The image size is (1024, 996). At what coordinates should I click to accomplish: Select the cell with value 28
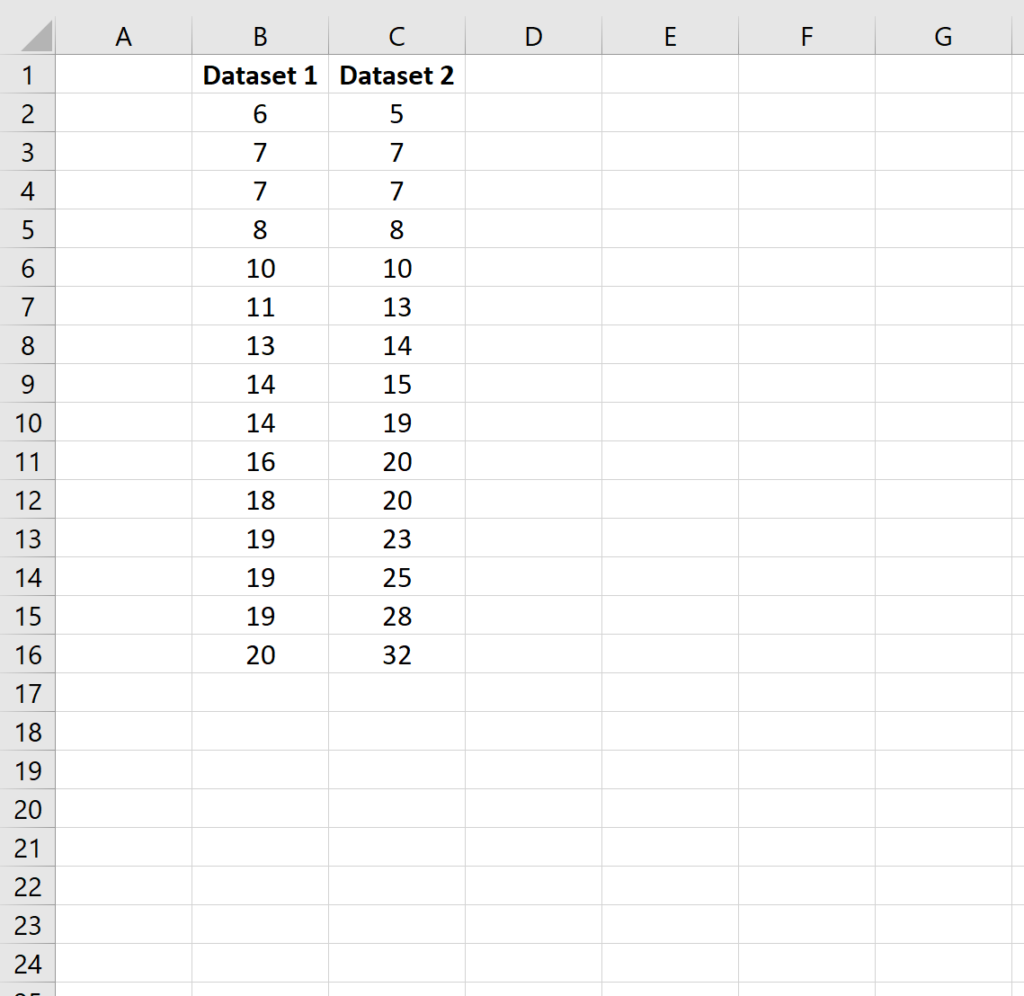pos(396,616)
